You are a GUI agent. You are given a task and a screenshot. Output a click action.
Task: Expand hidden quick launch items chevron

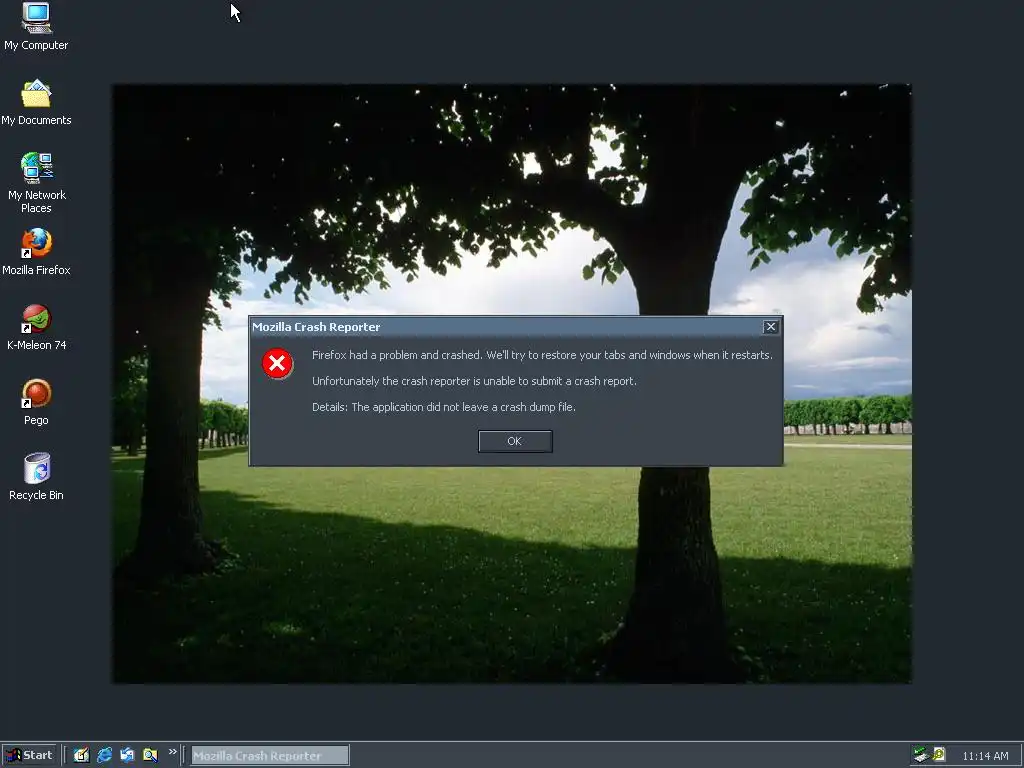tap(172, 752)
